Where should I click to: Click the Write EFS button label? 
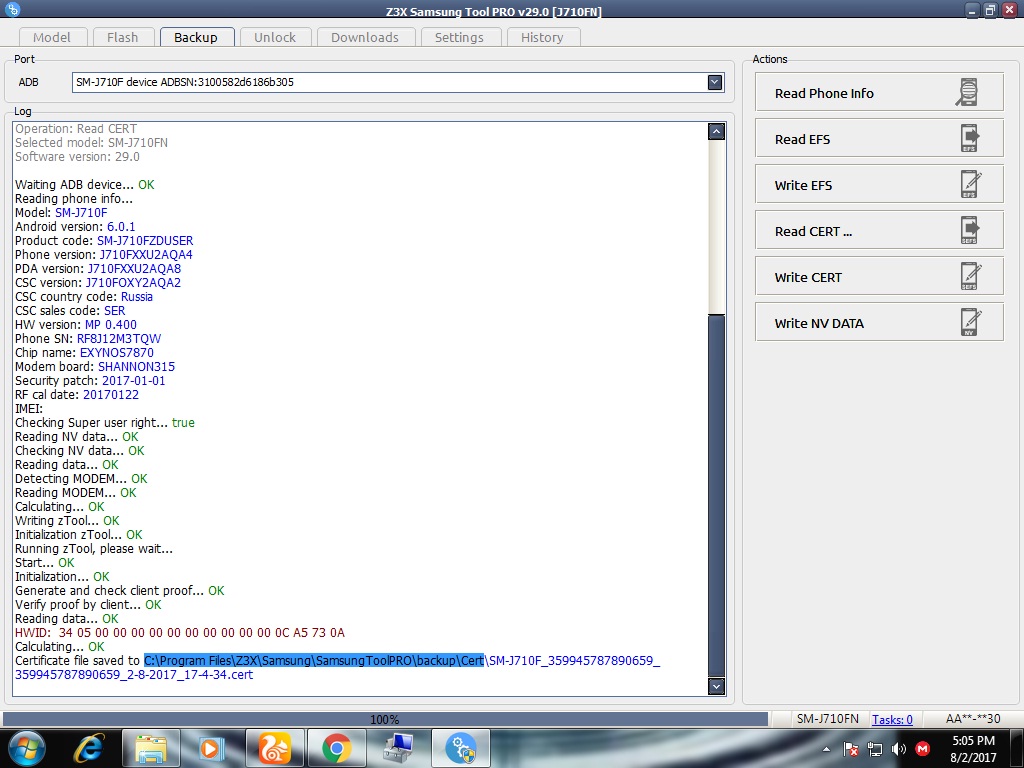click(x=803, y=185)
